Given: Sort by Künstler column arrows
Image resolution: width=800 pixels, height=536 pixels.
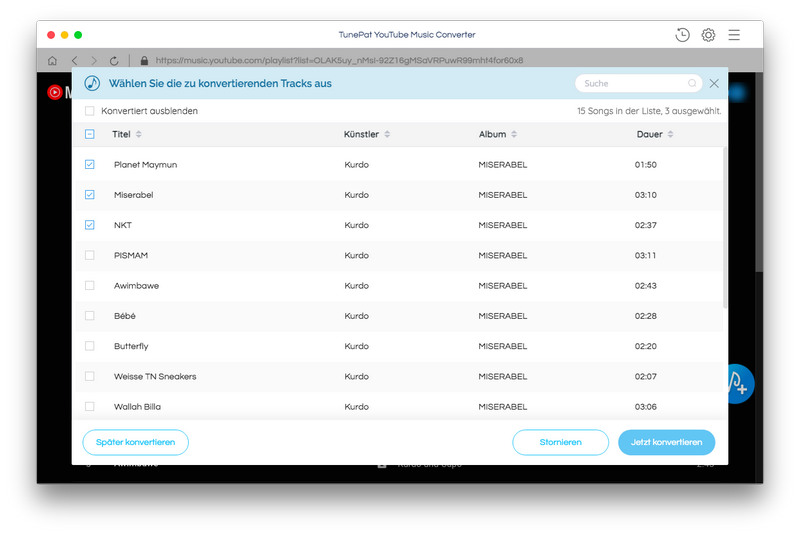Looking at the screenshot, I should click(387, 134).
